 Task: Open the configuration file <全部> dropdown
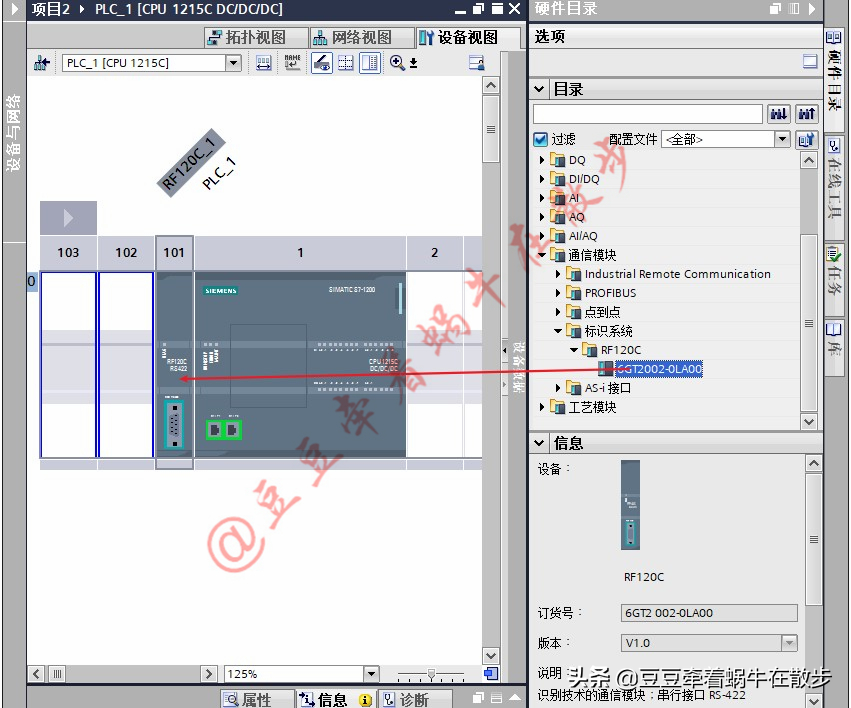coord(782,139)
